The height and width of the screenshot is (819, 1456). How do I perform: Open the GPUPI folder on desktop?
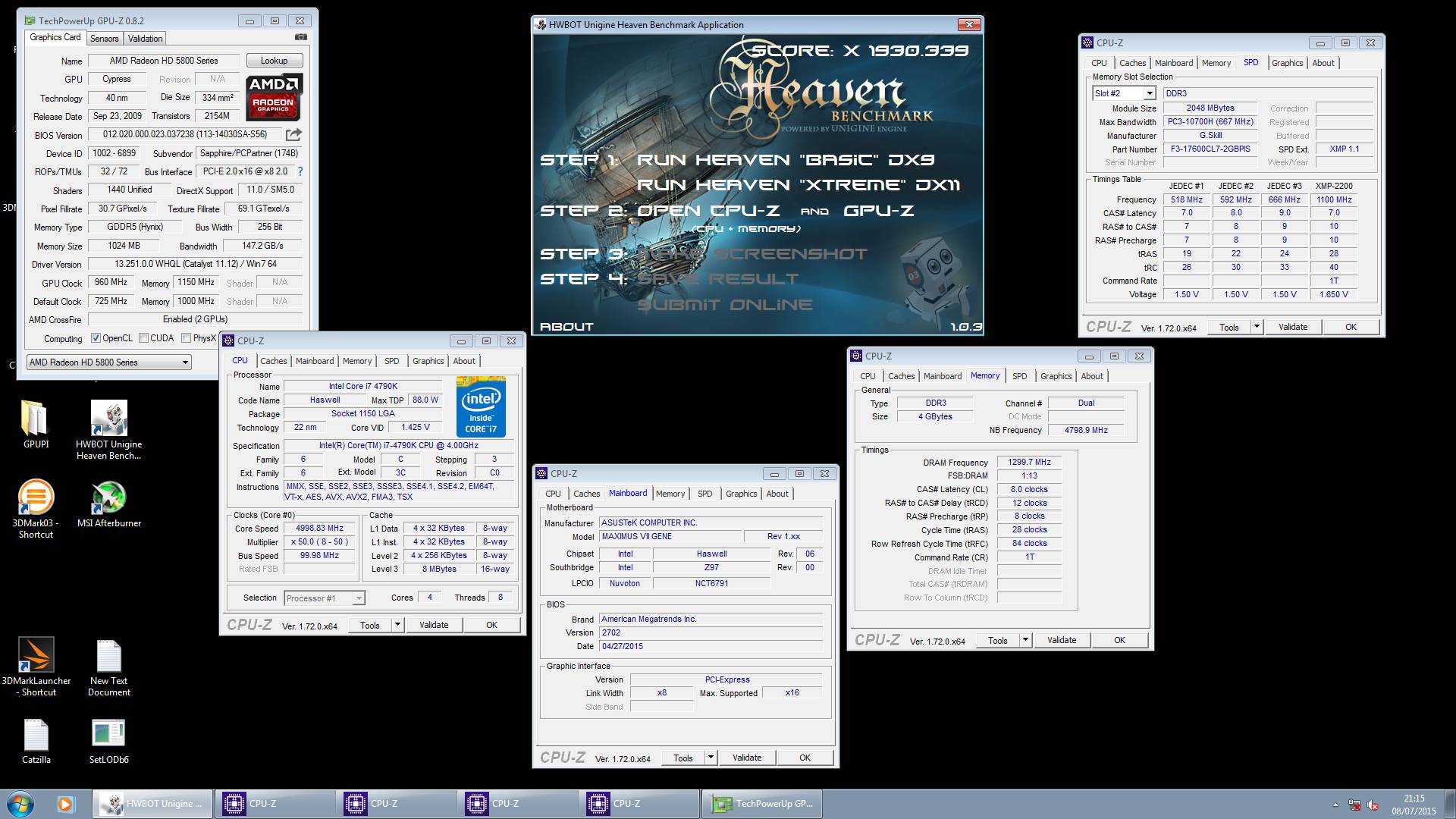[x=36, y=419]
